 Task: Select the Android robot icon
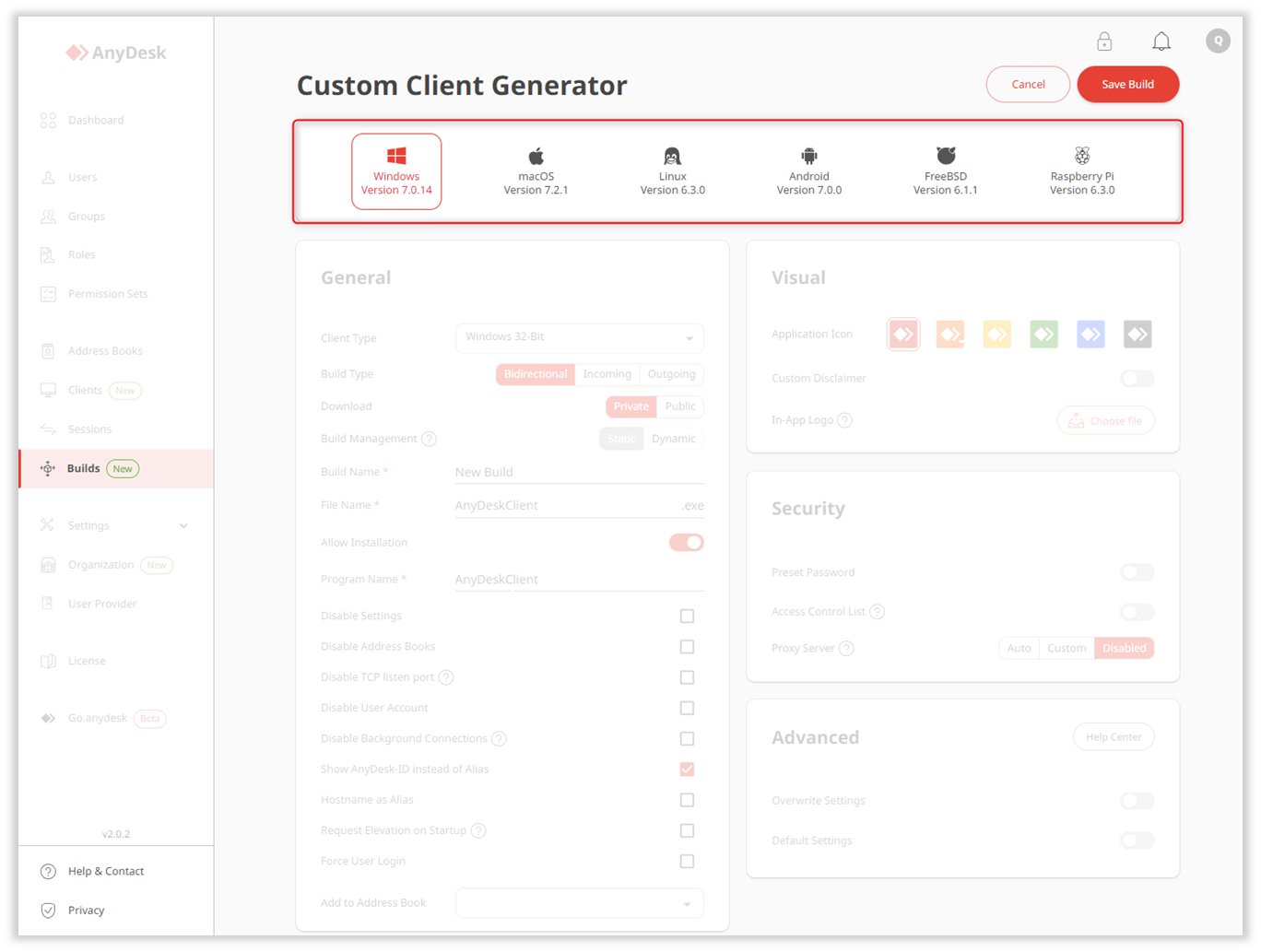coord(809,155)
